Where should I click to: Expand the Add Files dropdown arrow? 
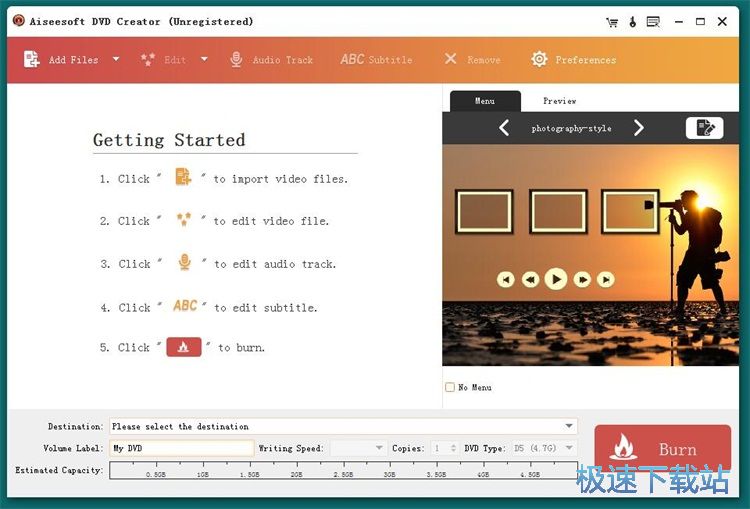116,59
